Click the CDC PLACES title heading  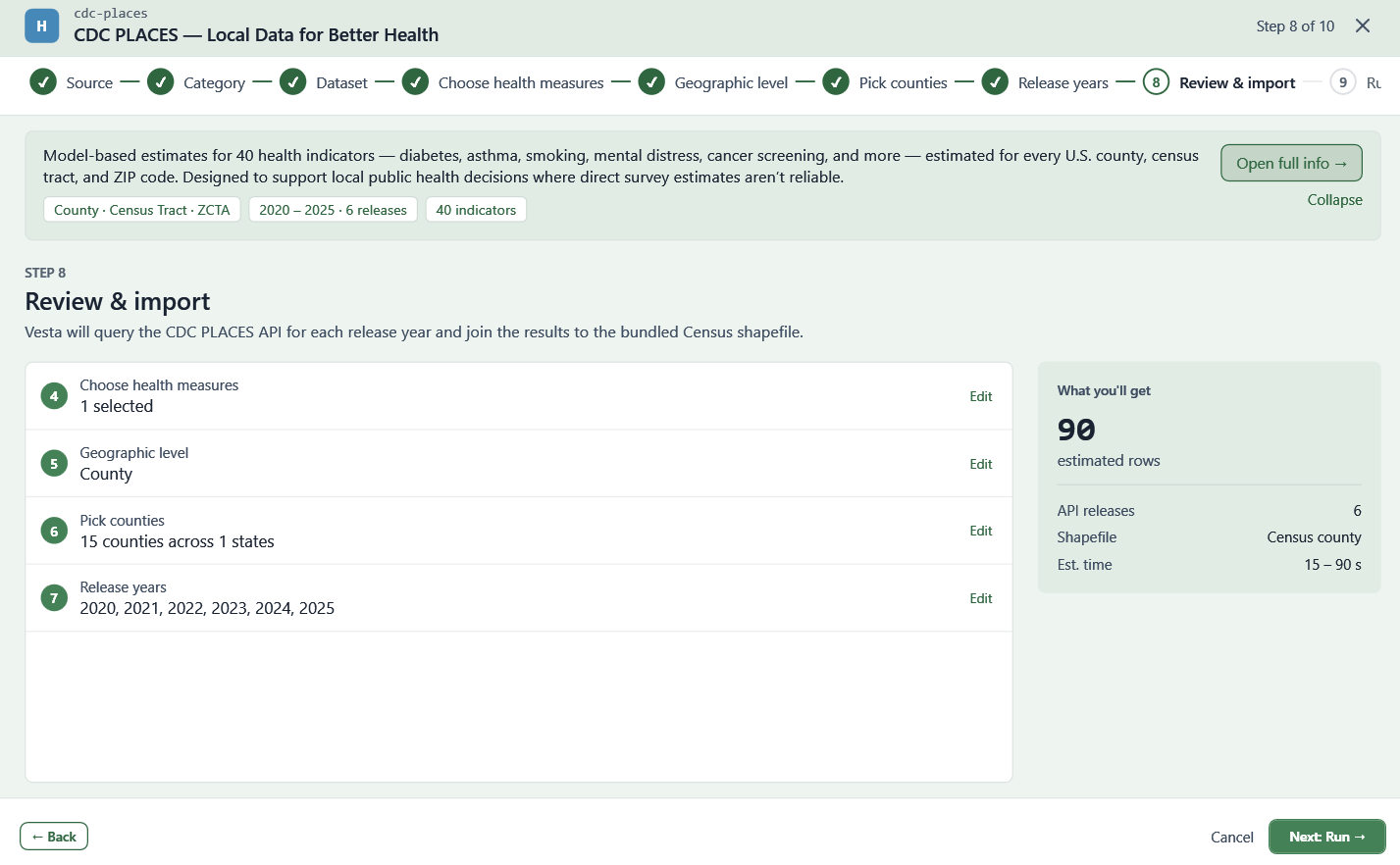pyautogui.click(x=256, y=35)
